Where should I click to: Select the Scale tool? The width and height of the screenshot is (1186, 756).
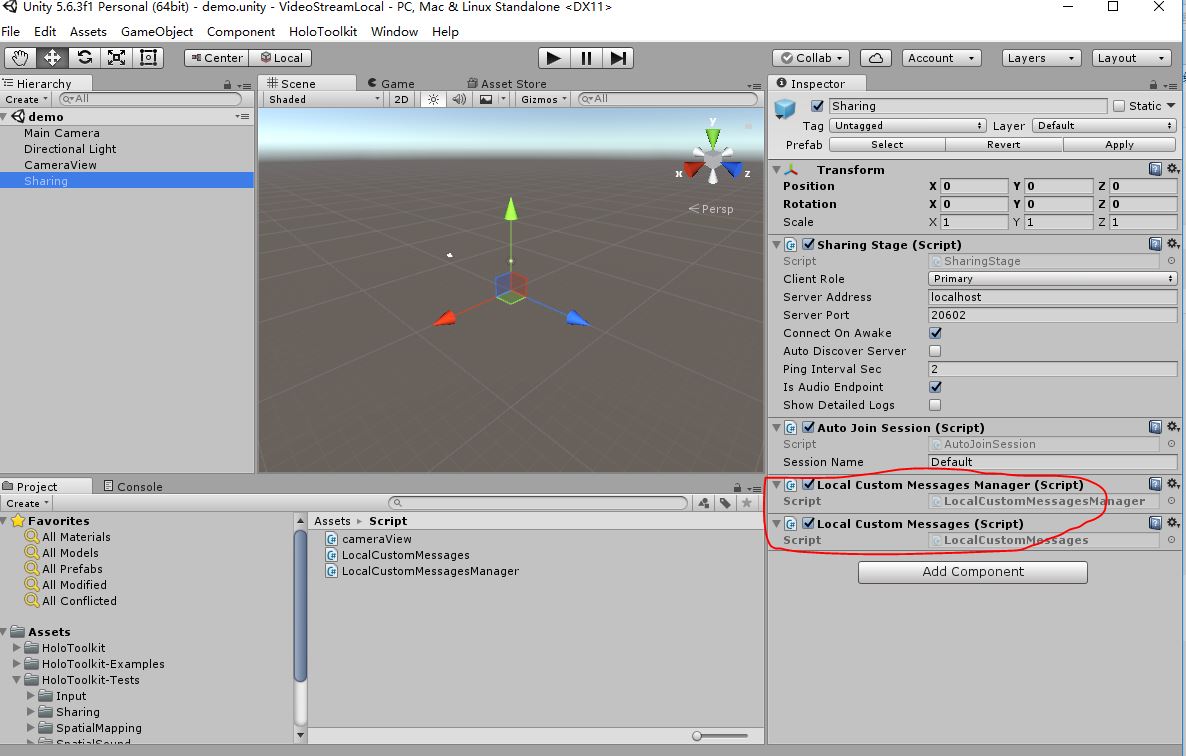(x=116, y=57)
